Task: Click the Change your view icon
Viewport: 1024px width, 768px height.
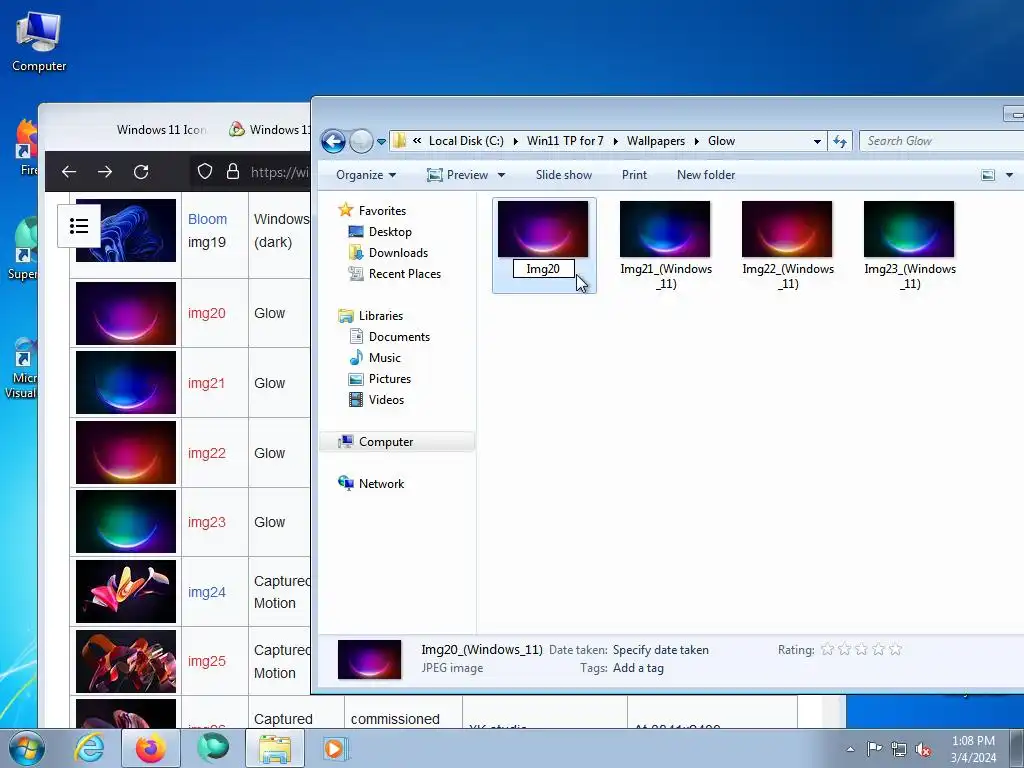Action: [x=988, y=175]
